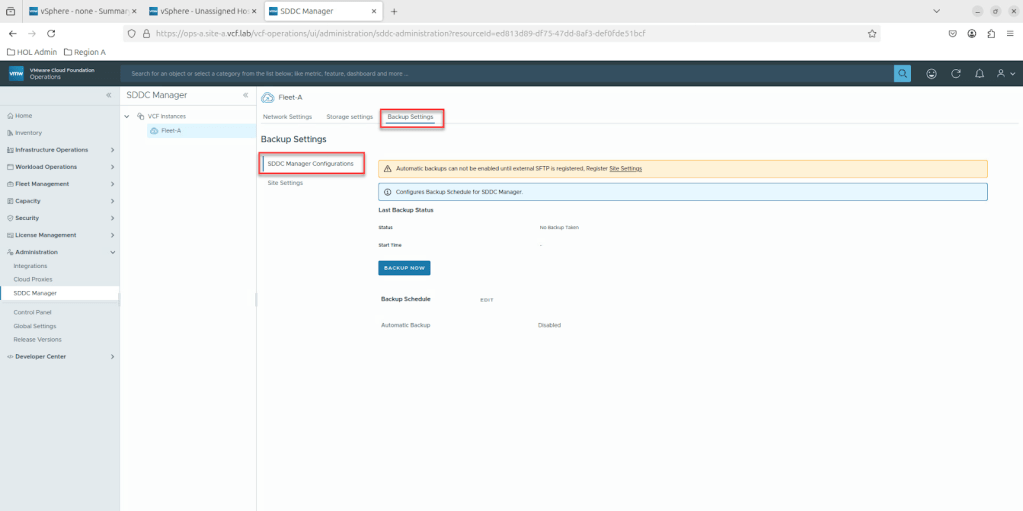
Task: Switch to vSphere none Summary tab
Action: [82, 11]
